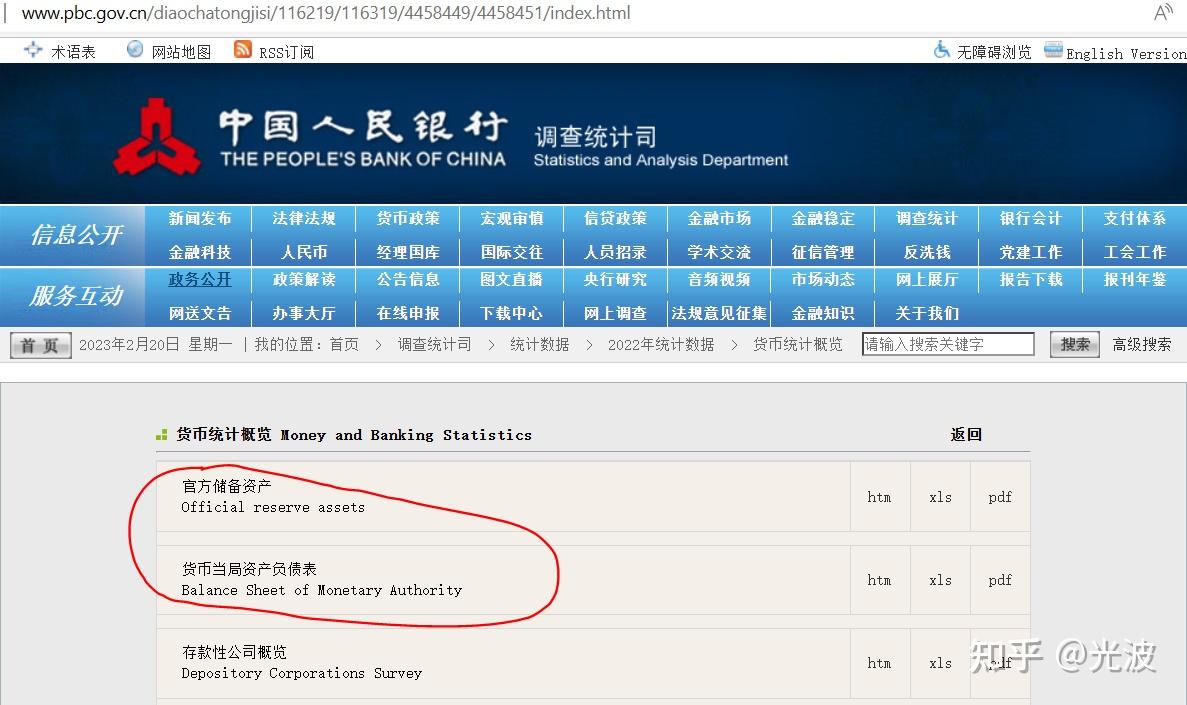Open the 货币政策 menu item
The image size is (1187, 705).
tap(407, 218)
